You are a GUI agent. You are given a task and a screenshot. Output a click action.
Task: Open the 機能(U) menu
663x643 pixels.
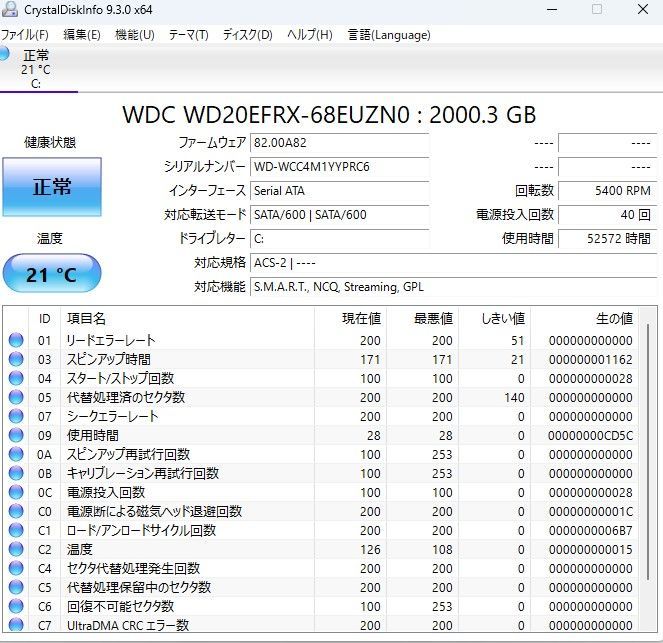(x=135, y=35)
